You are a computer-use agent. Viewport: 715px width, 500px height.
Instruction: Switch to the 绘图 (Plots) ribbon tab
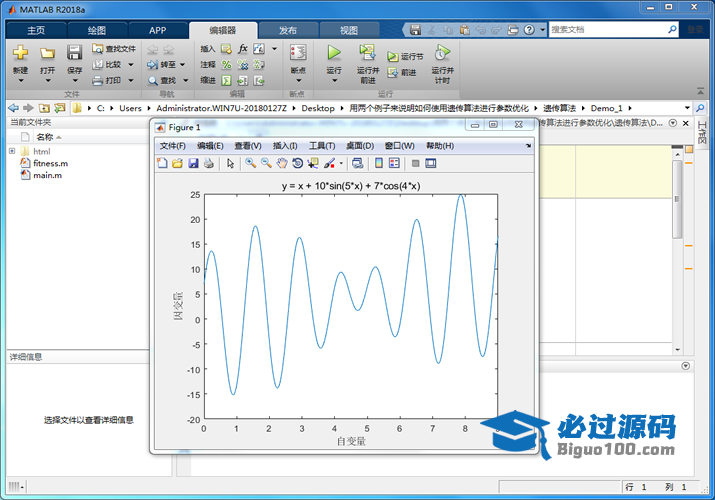coord(96,30)
